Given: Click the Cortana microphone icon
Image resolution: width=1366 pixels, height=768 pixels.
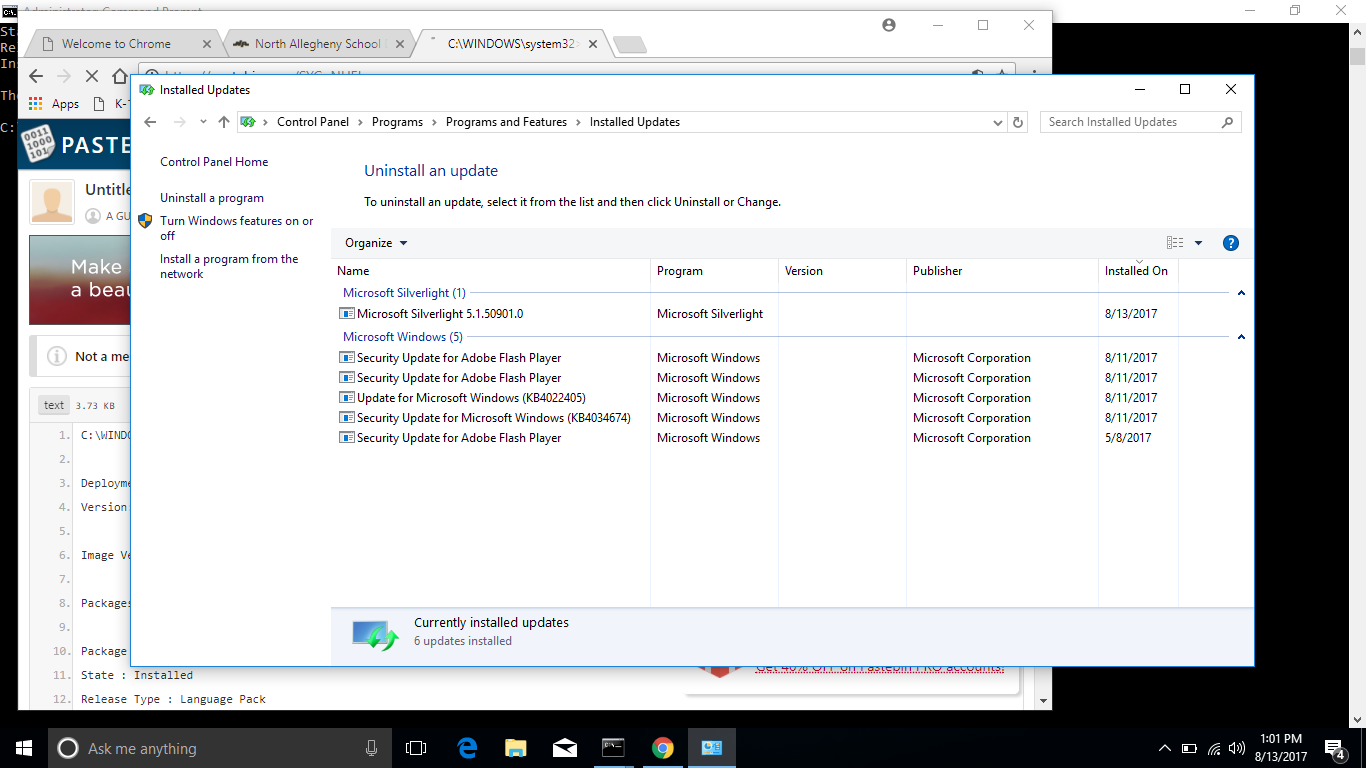Looking at the screenshot, I should click(x=371, y=748).
